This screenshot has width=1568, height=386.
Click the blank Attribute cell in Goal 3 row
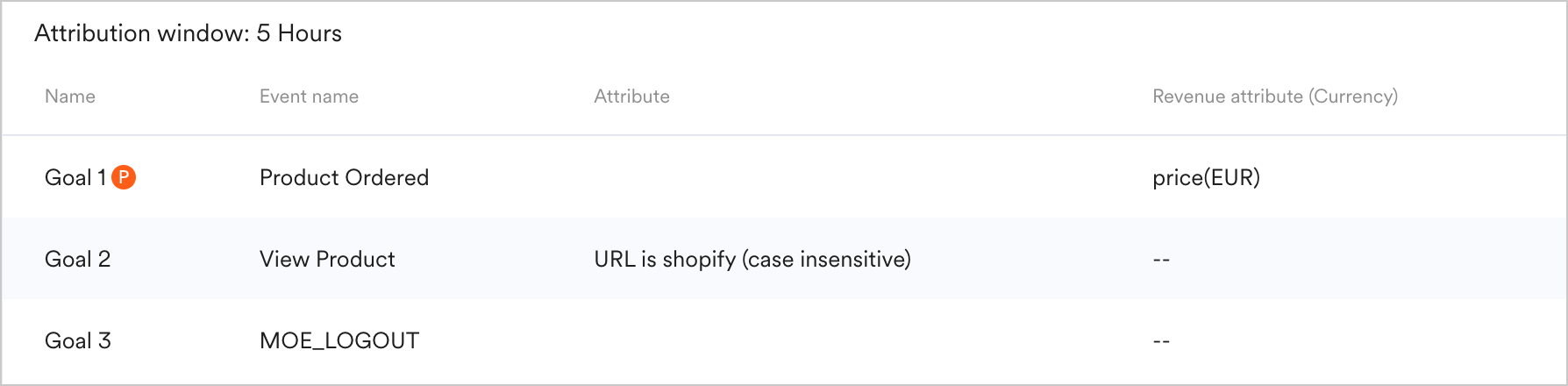789,341
